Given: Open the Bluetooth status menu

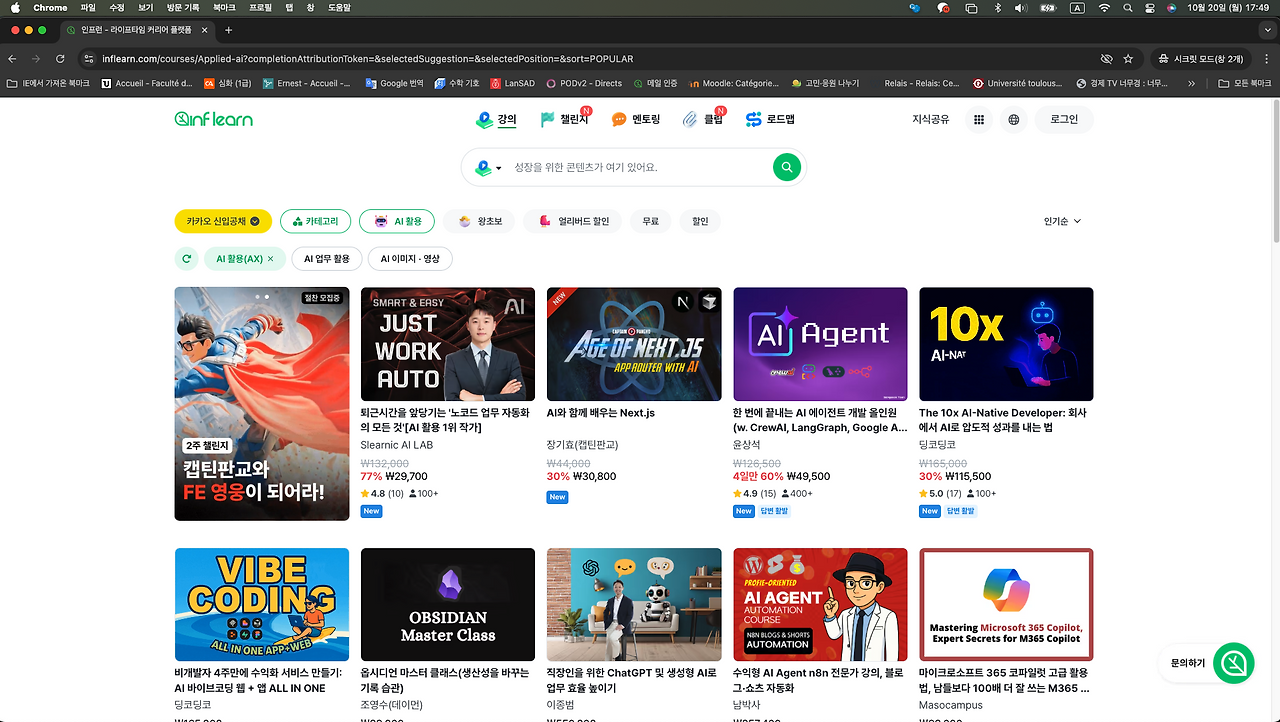Looking at the screenshot, I should tap(997, 8).
